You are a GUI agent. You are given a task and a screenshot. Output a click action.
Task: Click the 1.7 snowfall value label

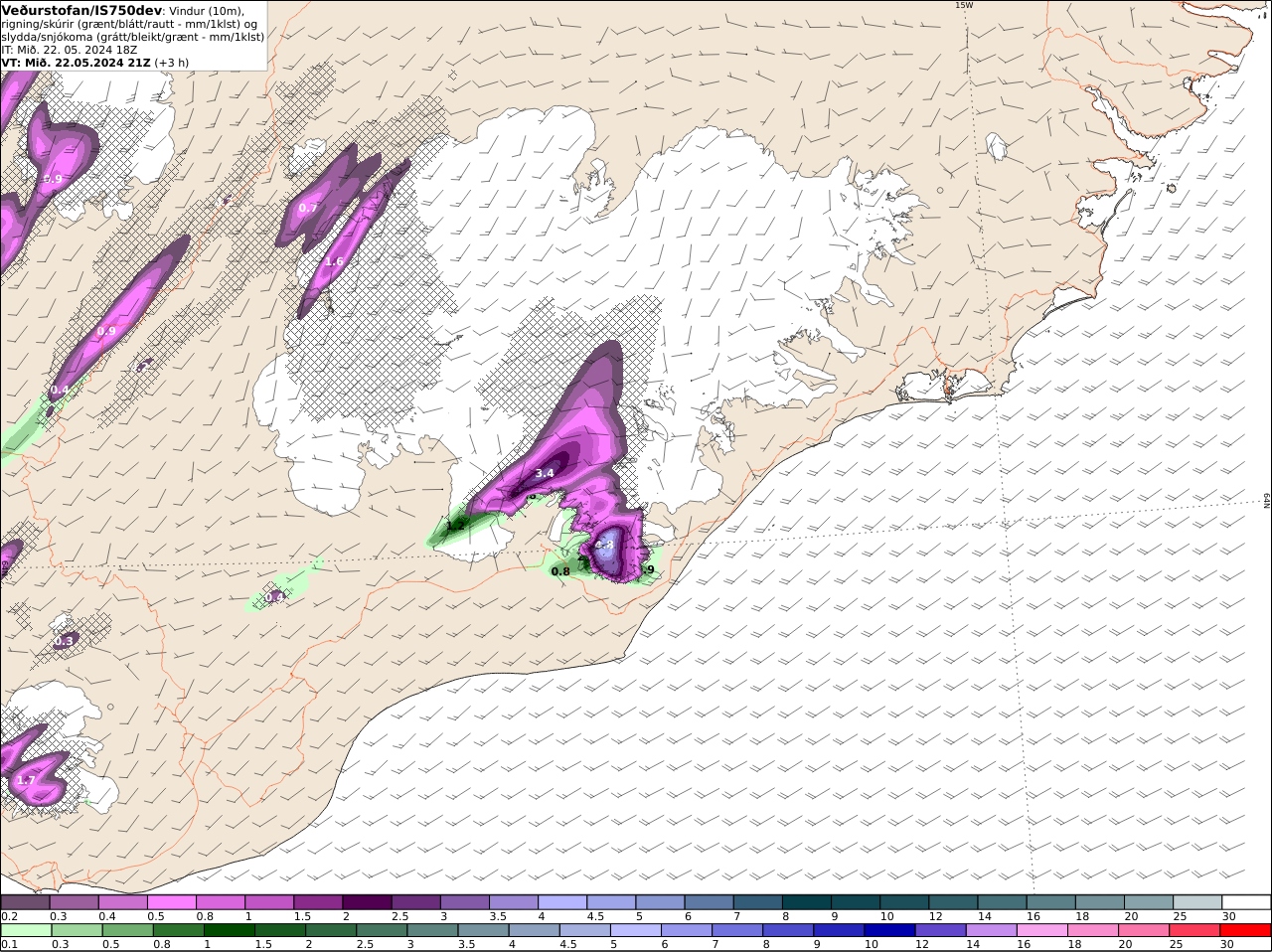pos(26,780)
